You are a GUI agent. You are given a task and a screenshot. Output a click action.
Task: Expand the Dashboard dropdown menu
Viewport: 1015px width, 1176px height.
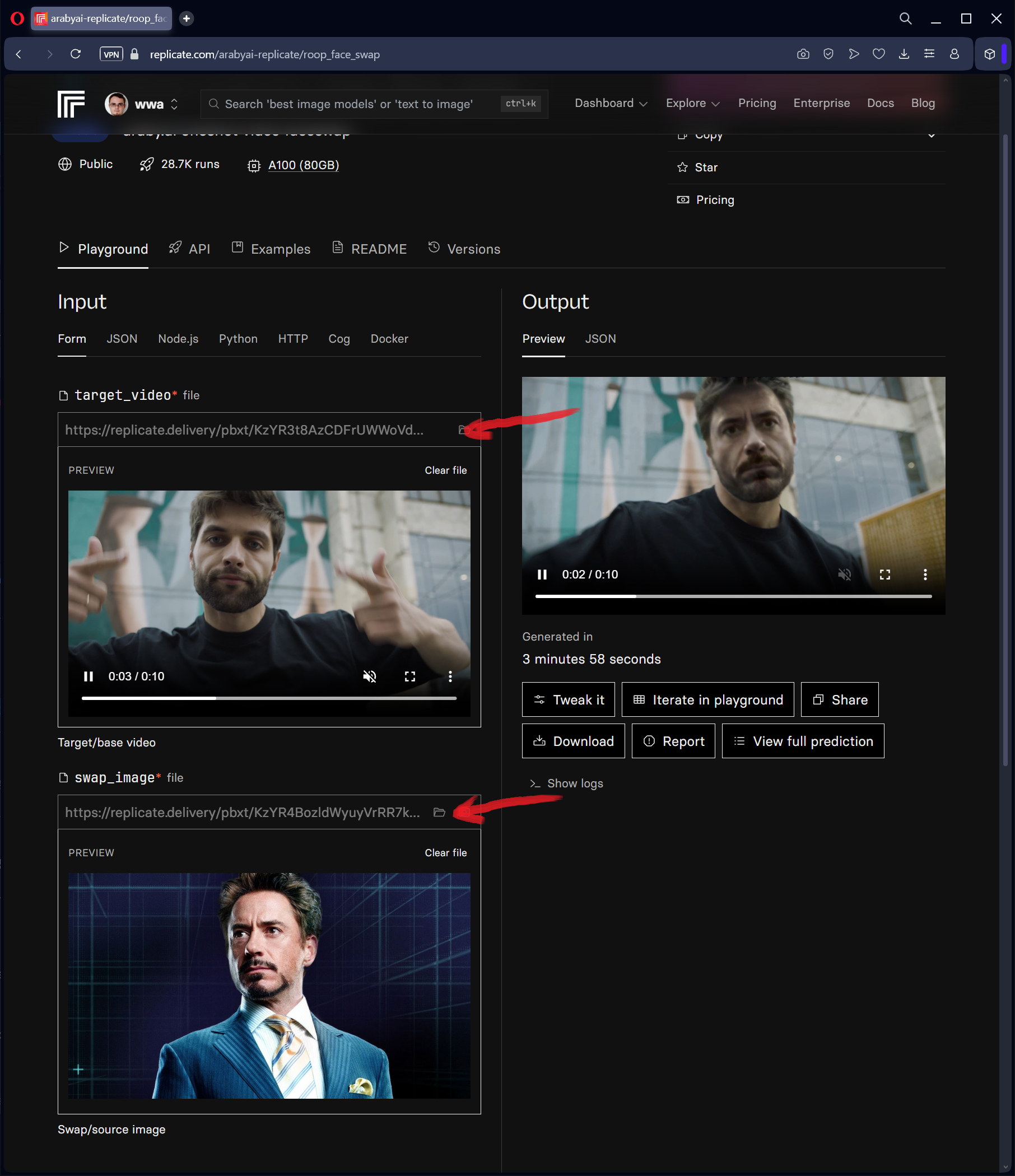(x=611, y=103)
